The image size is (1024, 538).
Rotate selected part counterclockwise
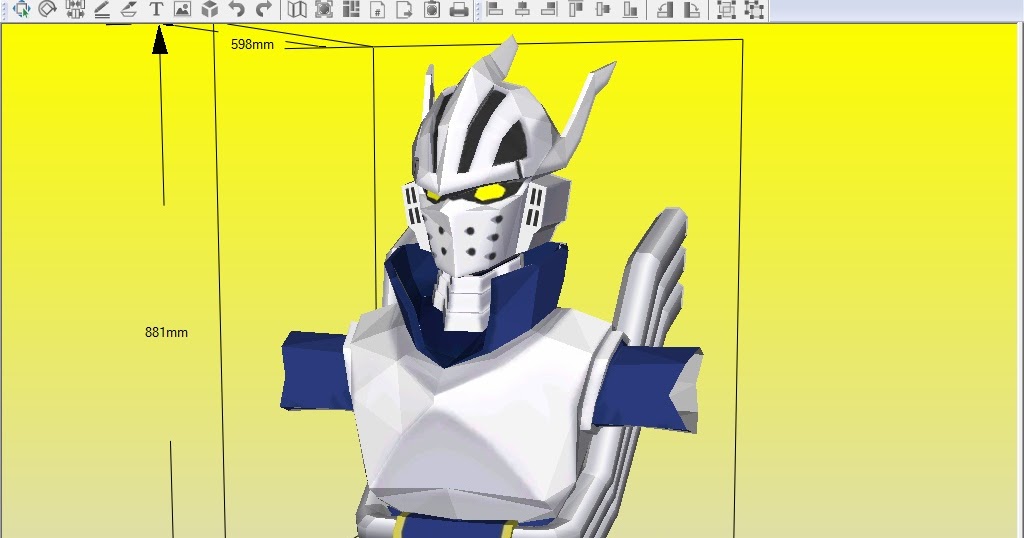point(665,9)
